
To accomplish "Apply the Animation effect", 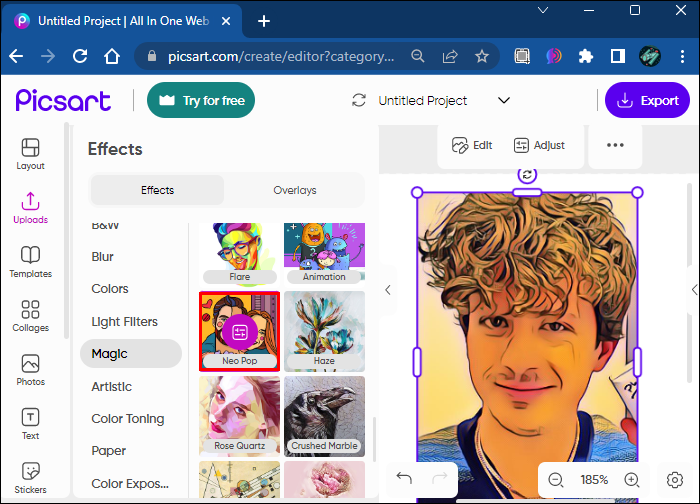I will point(325,254).
